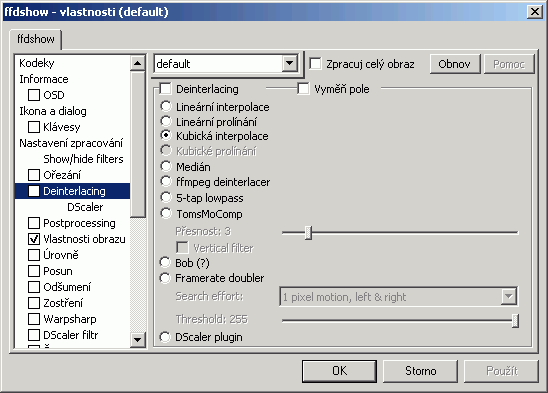Image resolution: width=548 pixels, height=393 pixels.
Task: Select Kodeky in the settings list
Action: tap(37, 63)
